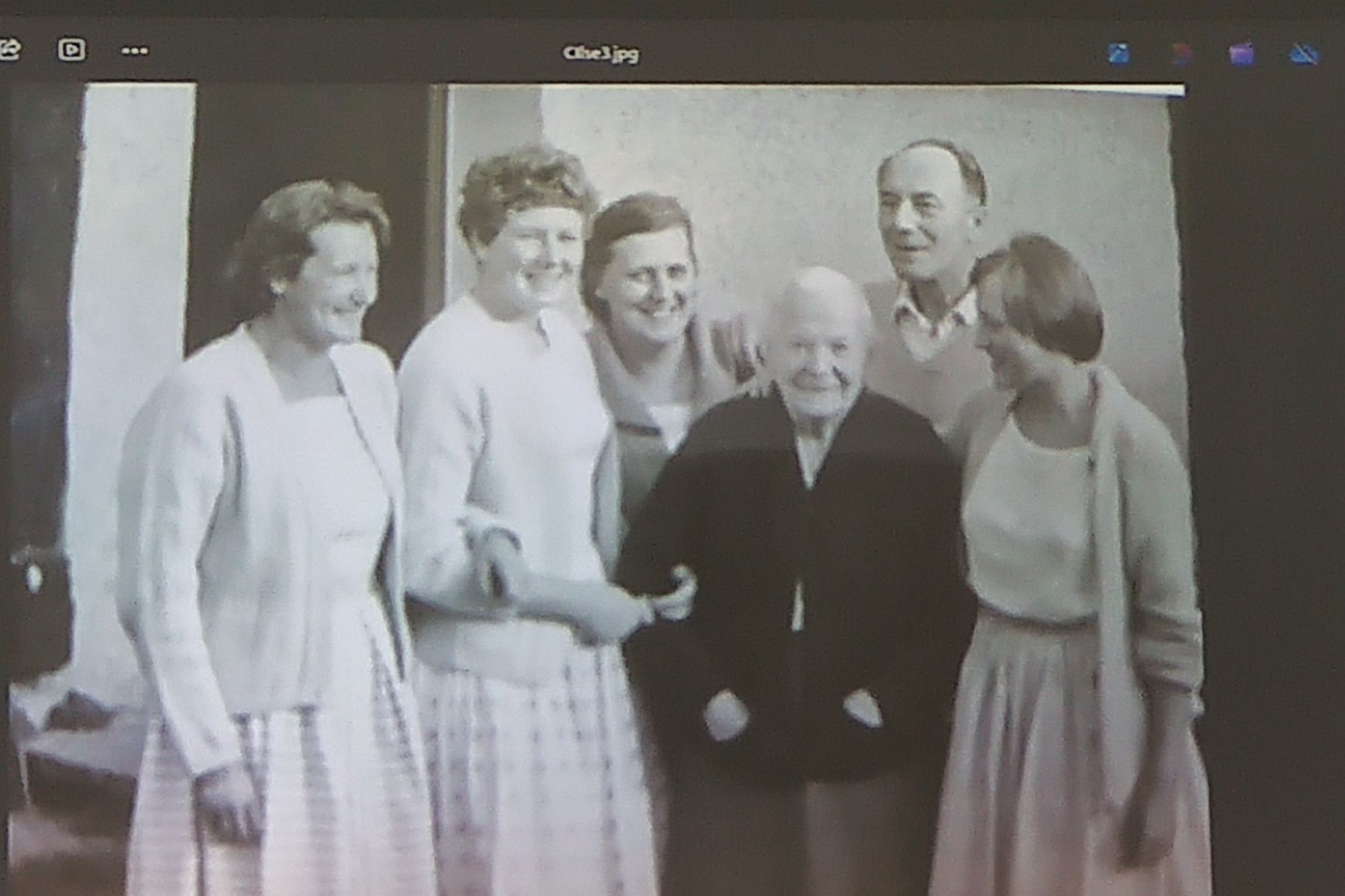Start slideshow with the play icon

[x=71, y=50]
